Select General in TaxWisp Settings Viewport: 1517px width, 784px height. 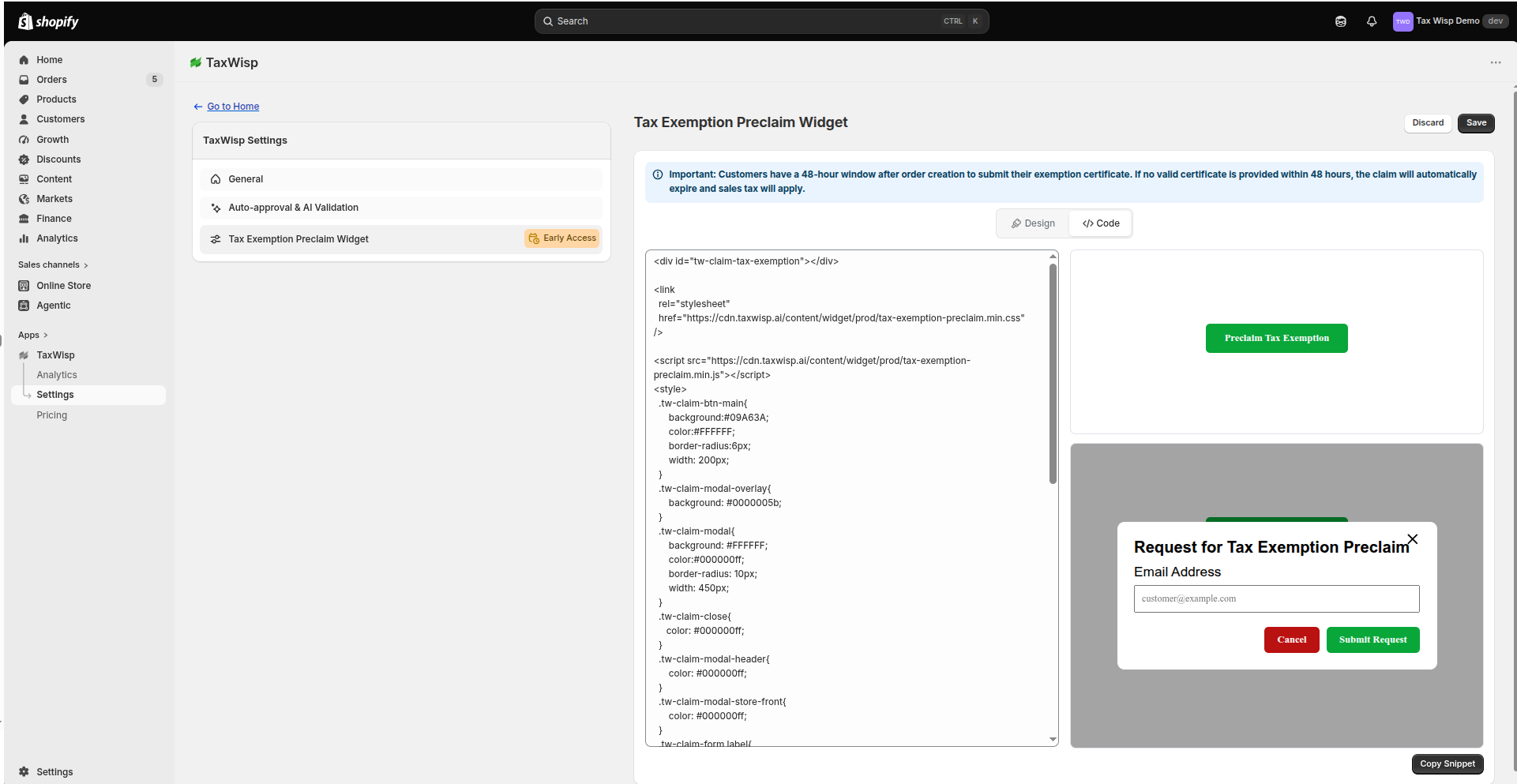(401, 179)
